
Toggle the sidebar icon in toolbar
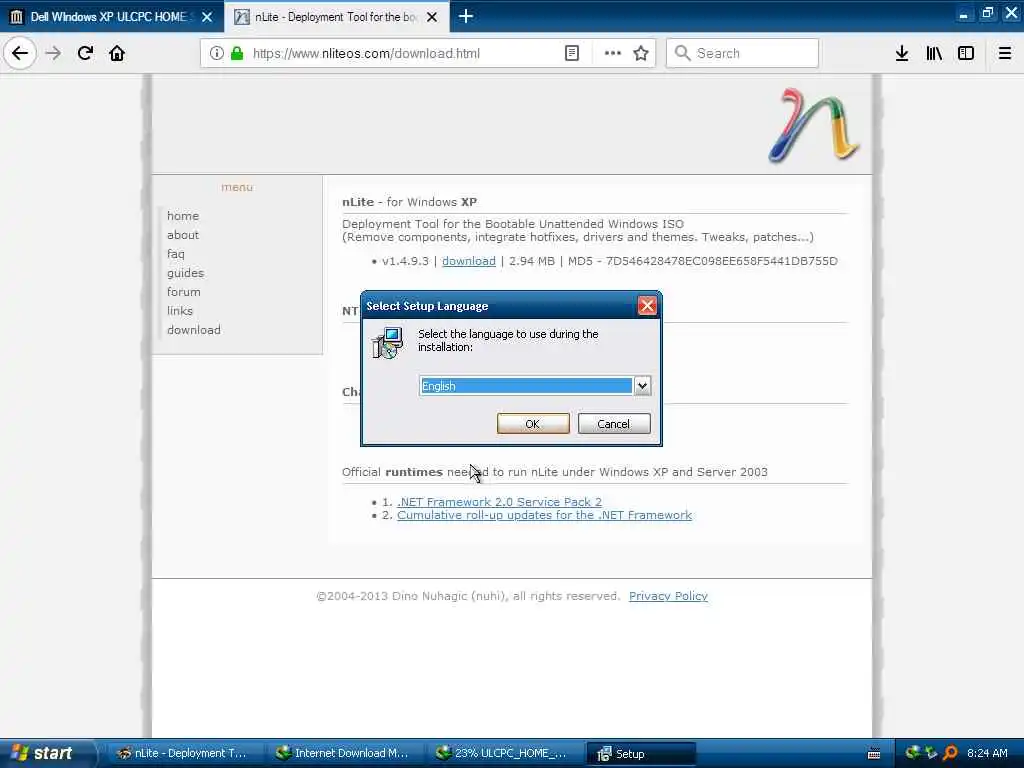pyautogui.click(x=966, y=53)
